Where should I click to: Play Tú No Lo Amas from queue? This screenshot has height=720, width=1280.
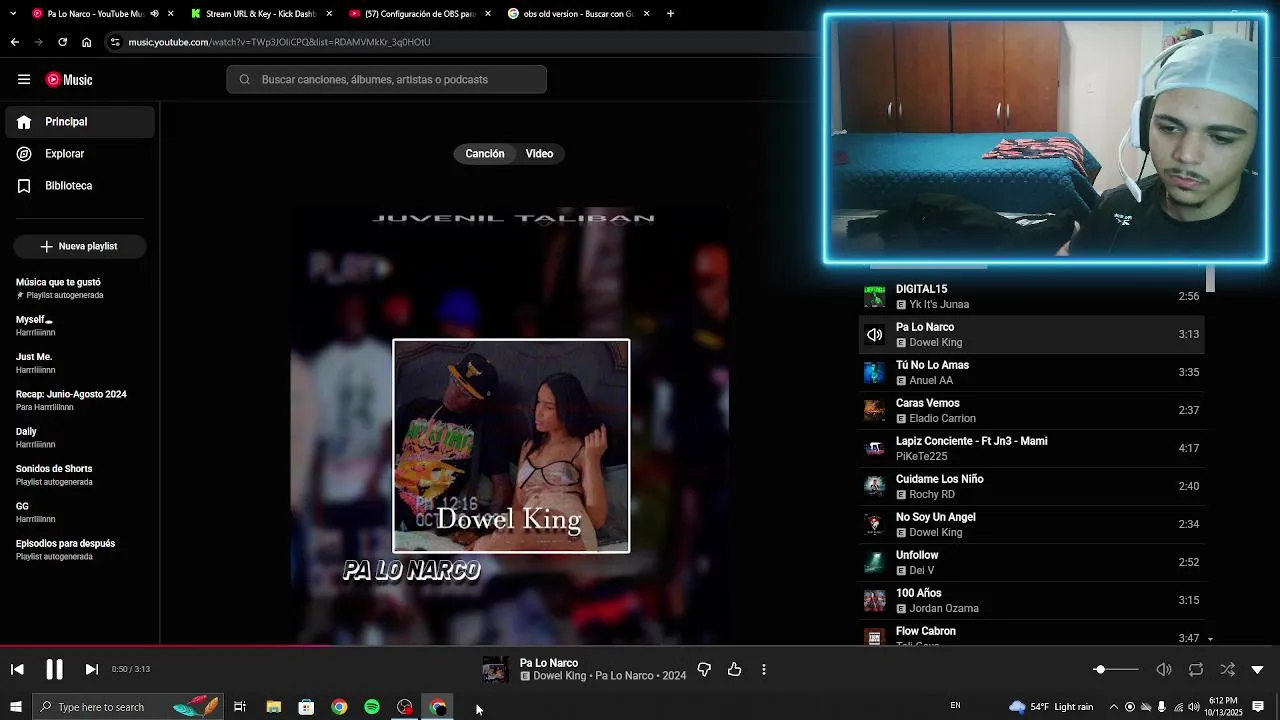click(x=1032, y=372)
